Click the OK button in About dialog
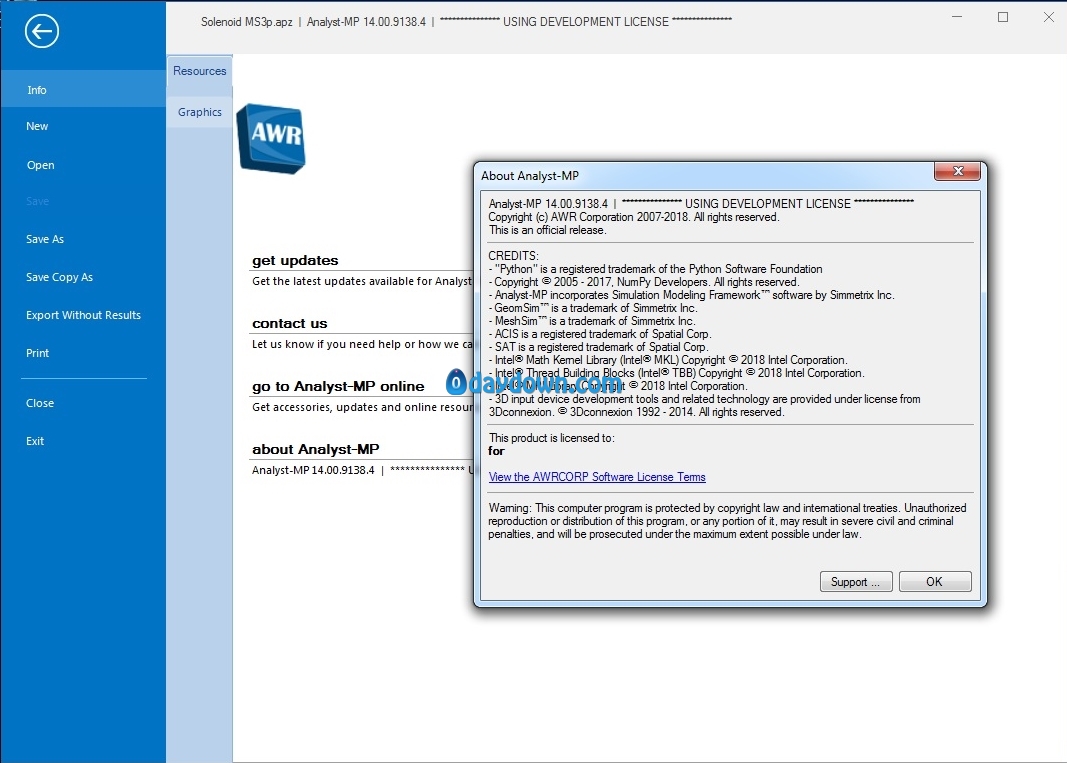1067x763 pixels. tap(934, 581)
